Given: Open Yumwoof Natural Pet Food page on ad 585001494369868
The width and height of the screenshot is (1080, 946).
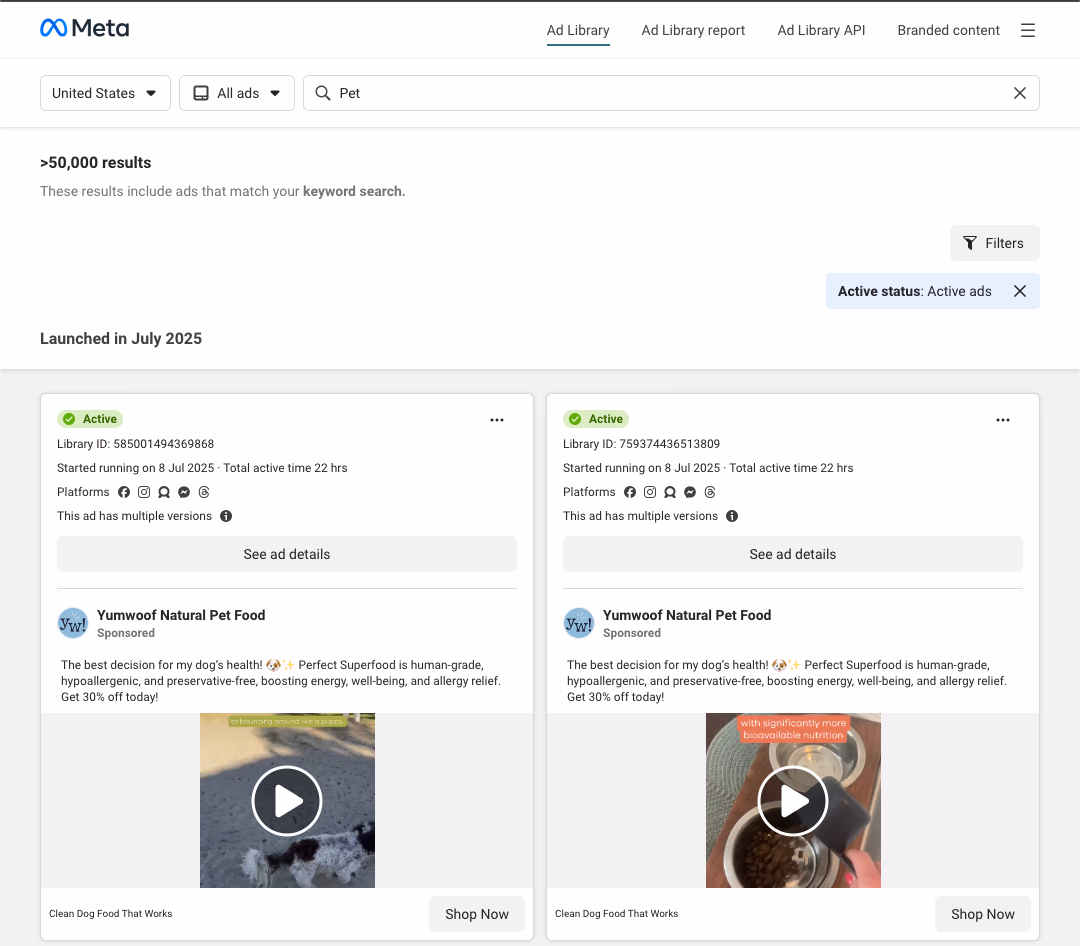Looking at the screenshot, I should click(181, 615).
